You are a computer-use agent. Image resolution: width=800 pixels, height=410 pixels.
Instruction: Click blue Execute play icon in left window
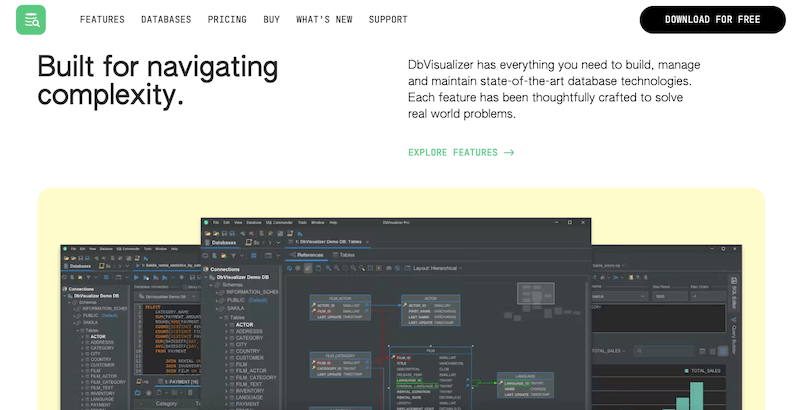(x=136, y=277)
